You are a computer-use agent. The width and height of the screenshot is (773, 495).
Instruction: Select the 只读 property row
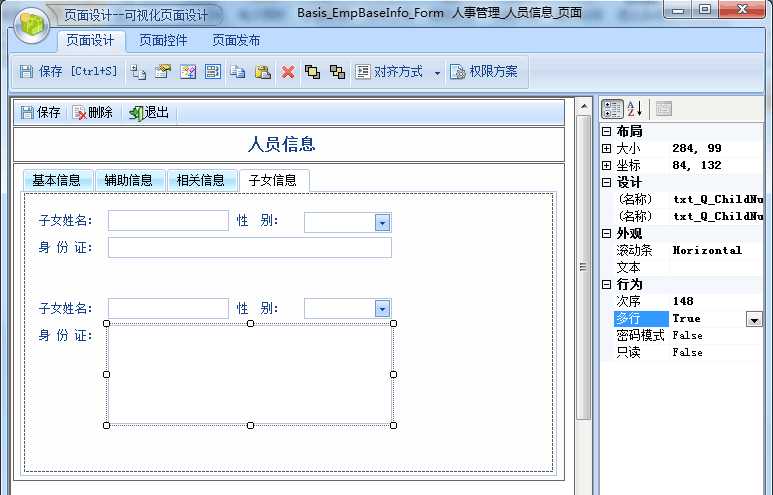tap(688, 353)
